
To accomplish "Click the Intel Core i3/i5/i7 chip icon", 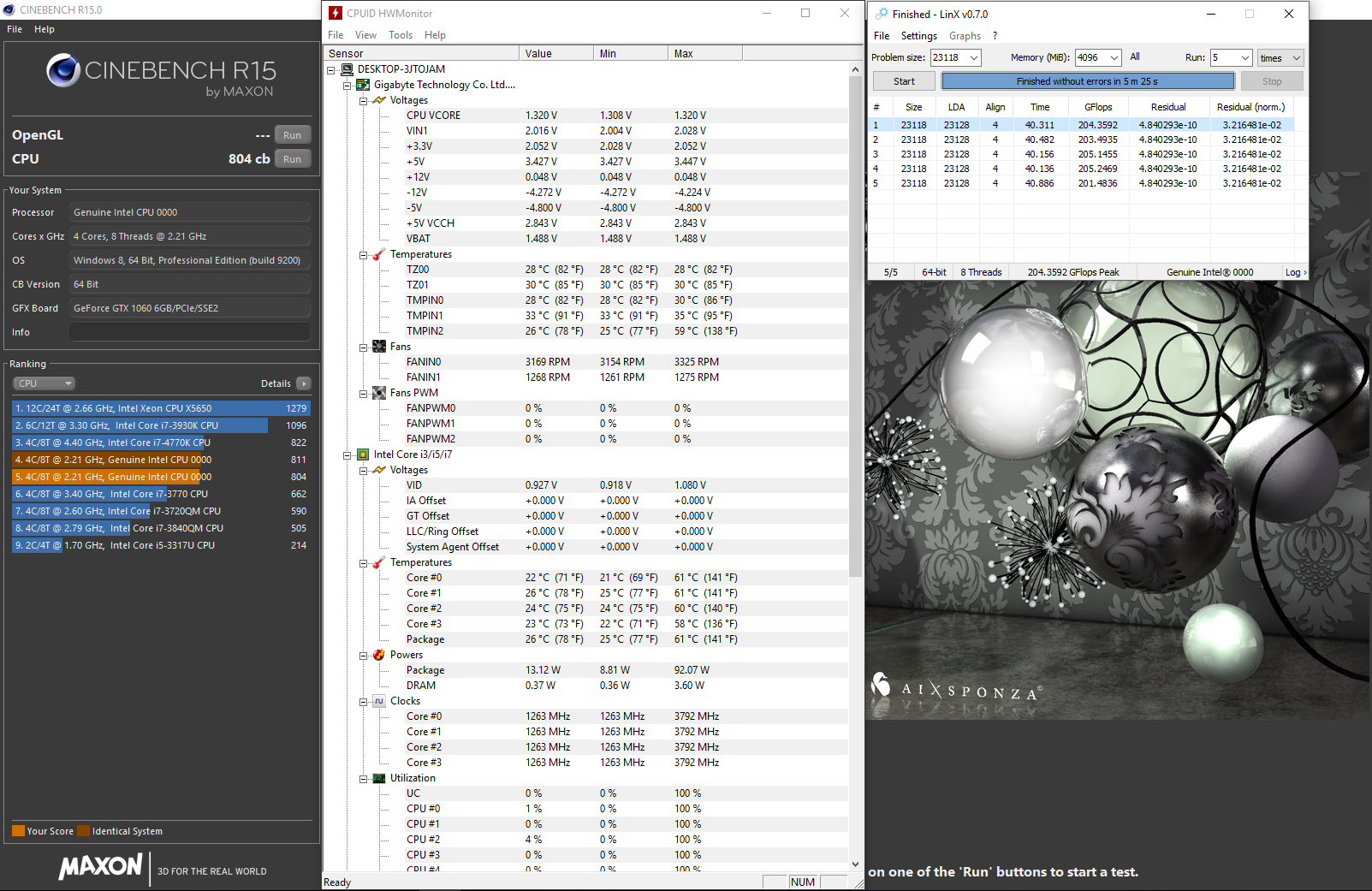I will point(363,454).
